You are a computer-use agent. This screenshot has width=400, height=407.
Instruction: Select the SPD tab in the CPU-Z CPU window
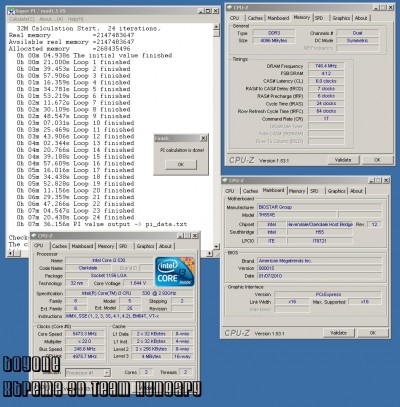pyautogui.click(x=123, y=246)
